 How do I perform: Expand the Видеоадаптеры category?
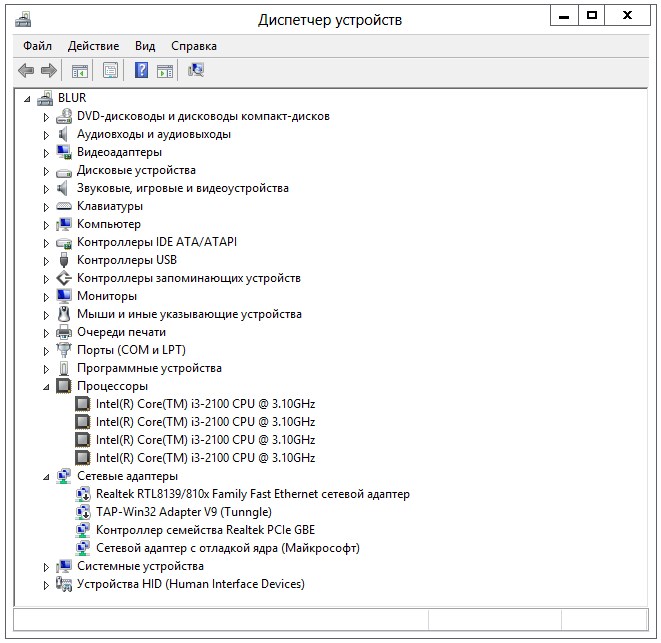(x=46, y=153)
